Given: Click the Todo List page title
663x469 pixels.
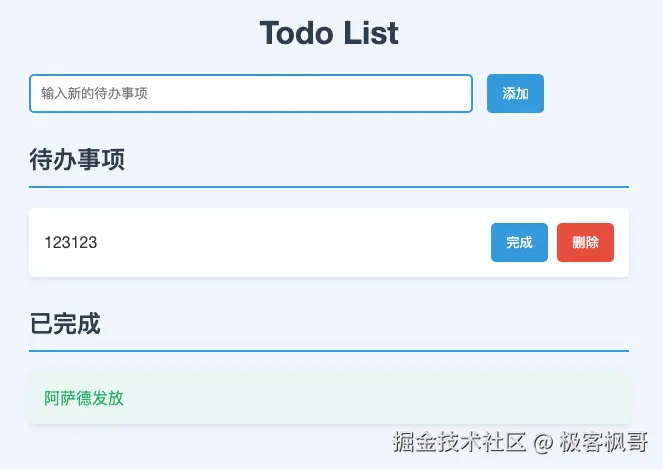Looking at the screenshot, I should pyautogui.click(x=329, y=33).
